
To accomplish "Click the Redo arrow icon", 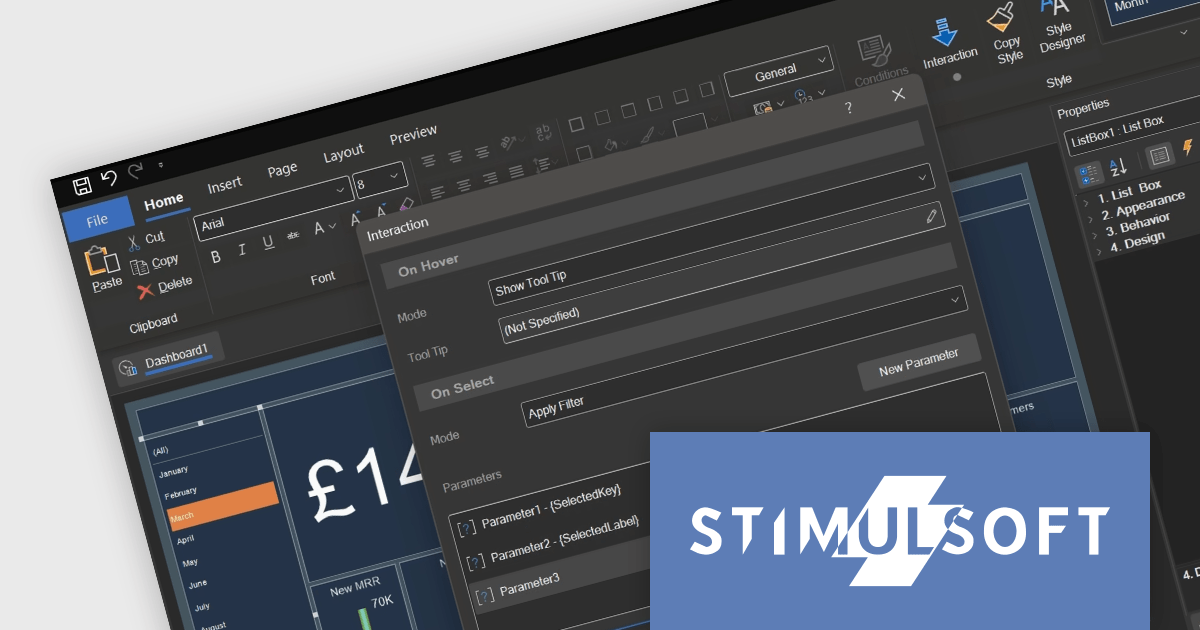I will pyautogui.click(x=135, y=171).
